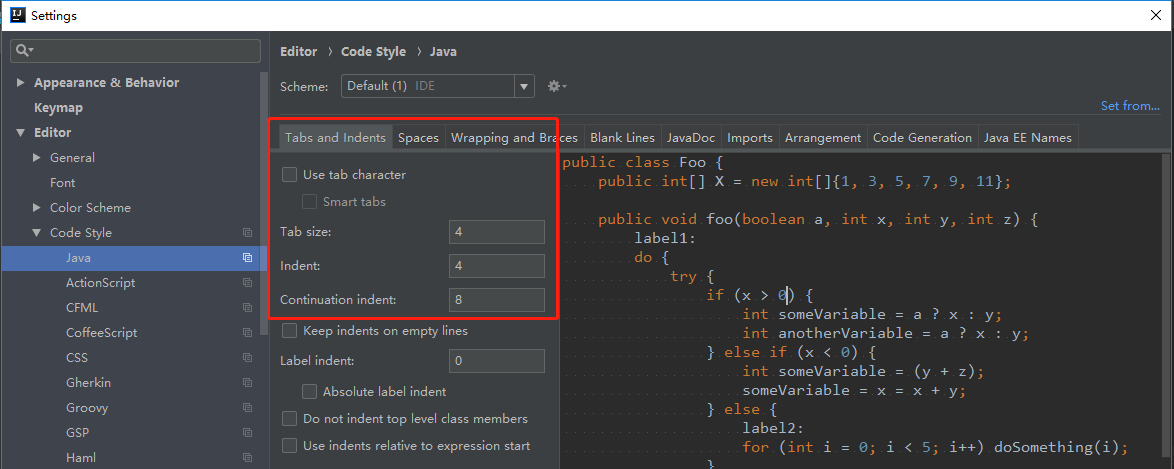The image size is (1174, 469).
Task: Select Gherkin code style item
Action: tap(88, 383)
